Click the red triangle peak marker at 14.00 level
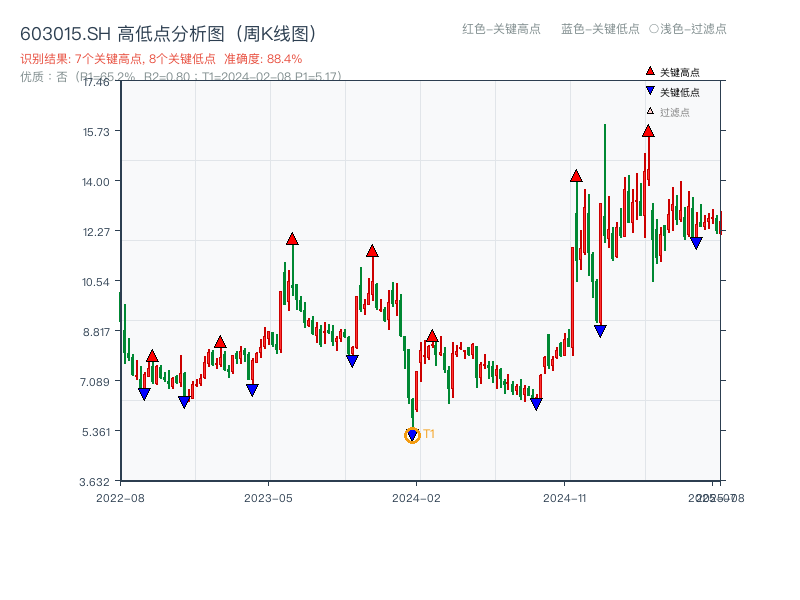The height and width of the screenshot is (600, 800). coord(576,176)
